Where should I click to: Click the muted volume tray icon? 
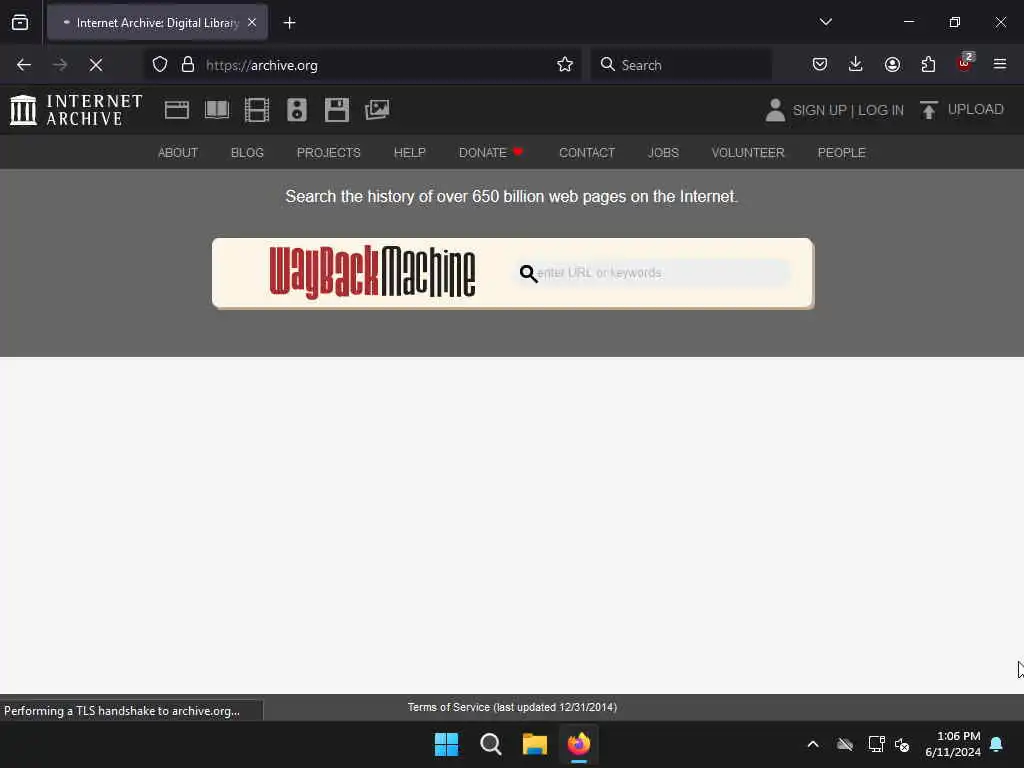pyautogui.click(x=902, y=744)
